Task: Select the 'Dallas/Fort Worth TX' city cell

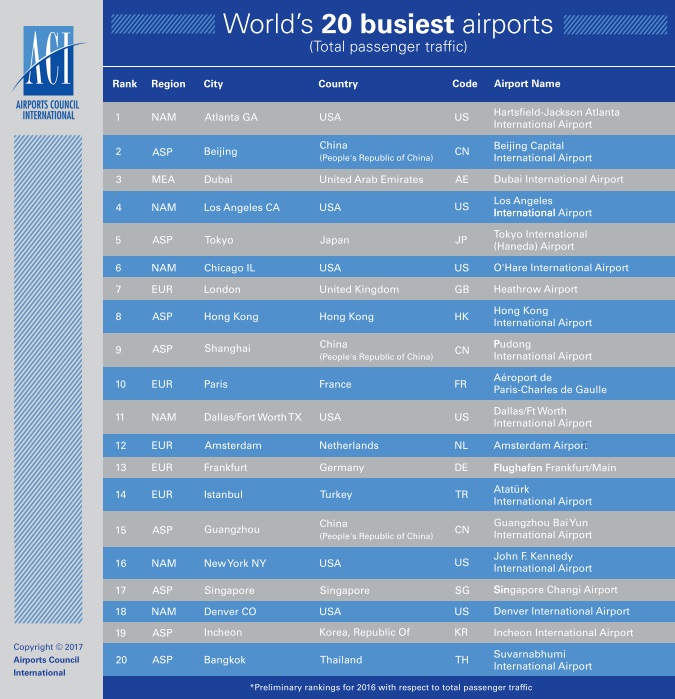Action: 253,417
